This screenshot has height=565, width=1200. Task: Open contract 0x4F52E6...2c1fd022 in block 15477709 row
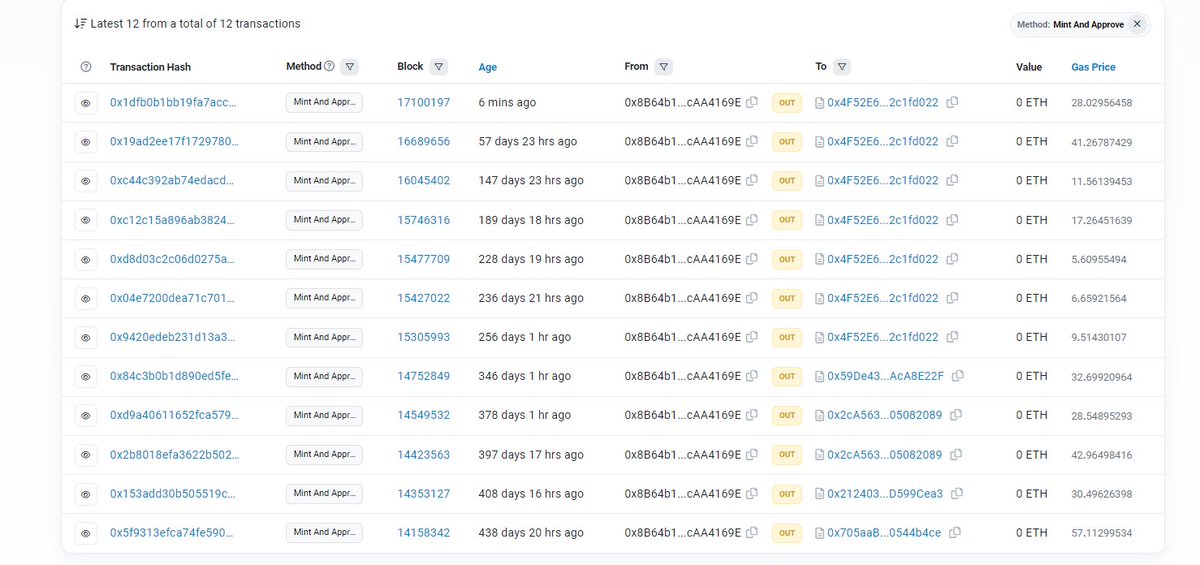882,259
